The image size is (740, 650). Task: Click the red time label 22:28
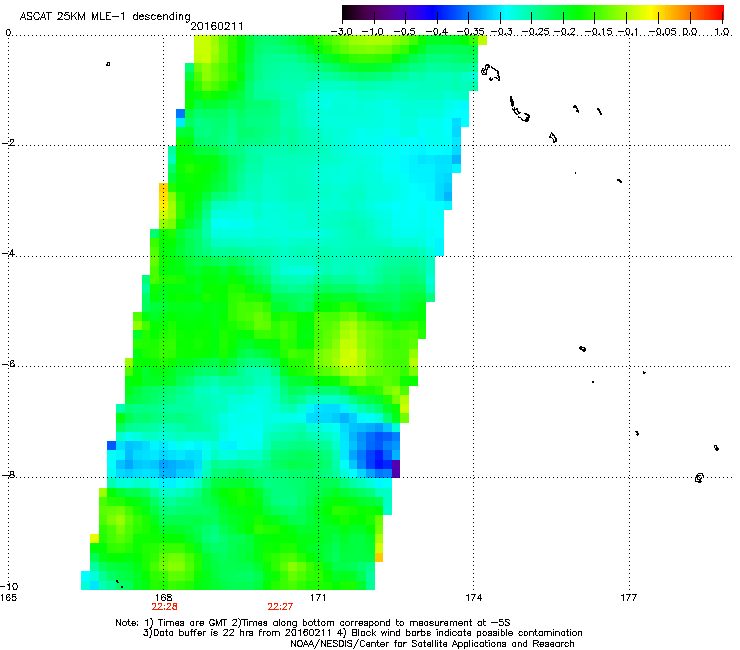[x=164, y=607]
